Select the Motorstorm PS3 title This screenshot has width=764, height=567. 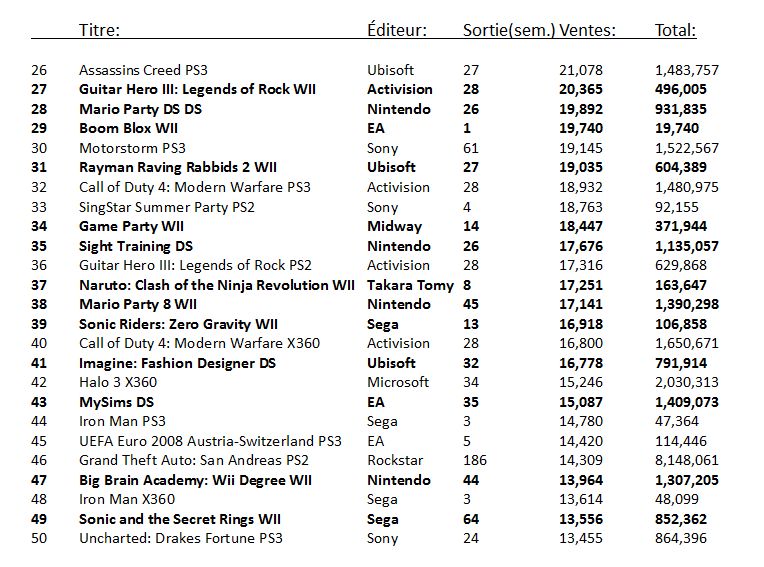[x=132, y=148]
